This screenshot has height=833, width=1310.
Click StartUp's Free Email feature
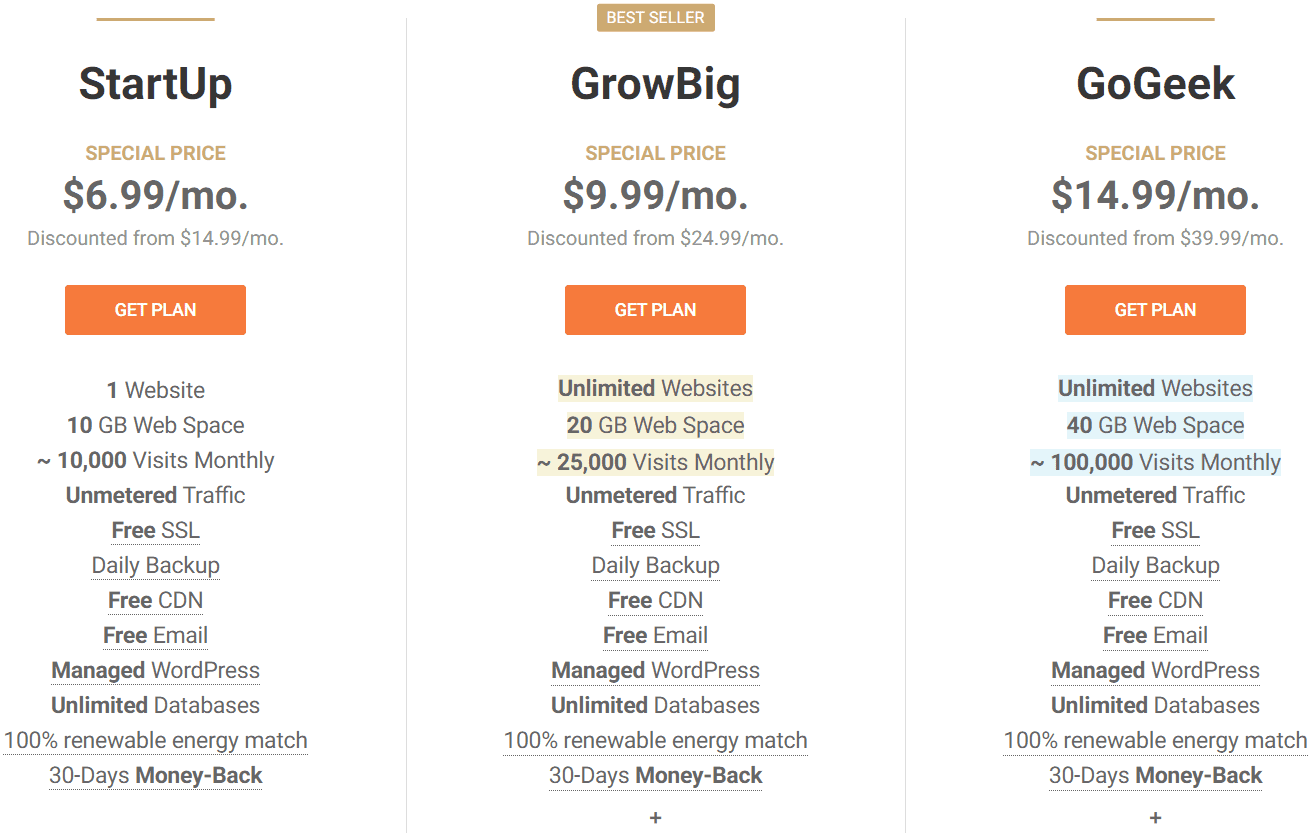coord(155,635)
